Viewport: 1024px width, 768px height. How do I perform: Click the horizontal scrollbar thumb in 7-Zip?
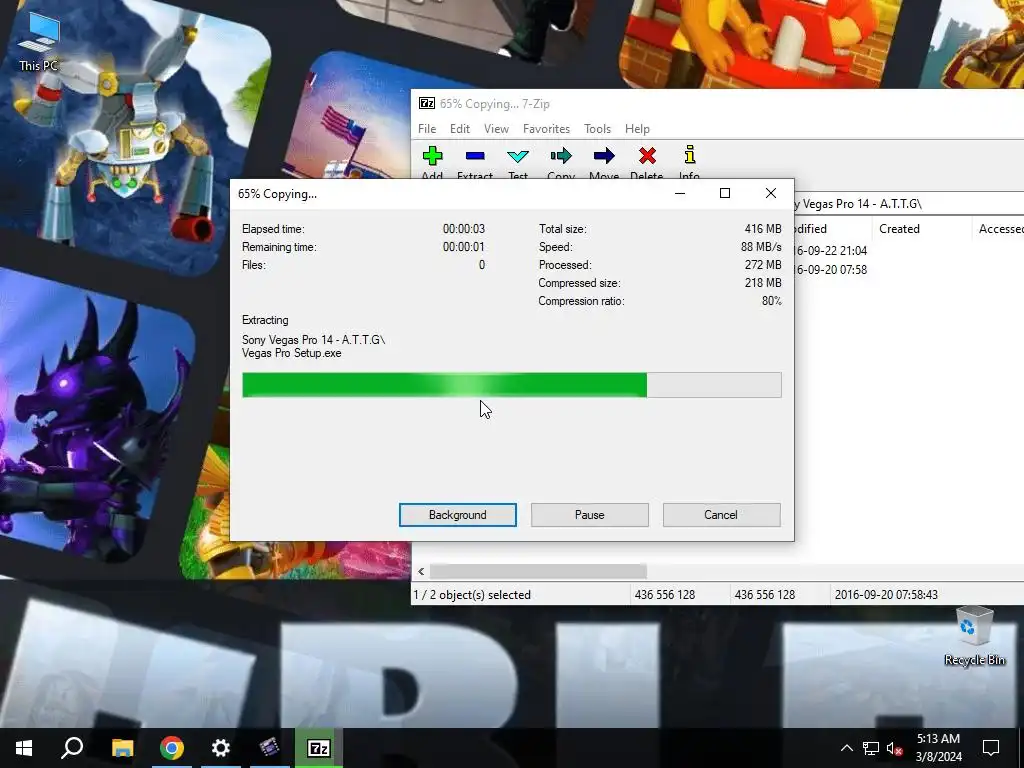(538, 571)
